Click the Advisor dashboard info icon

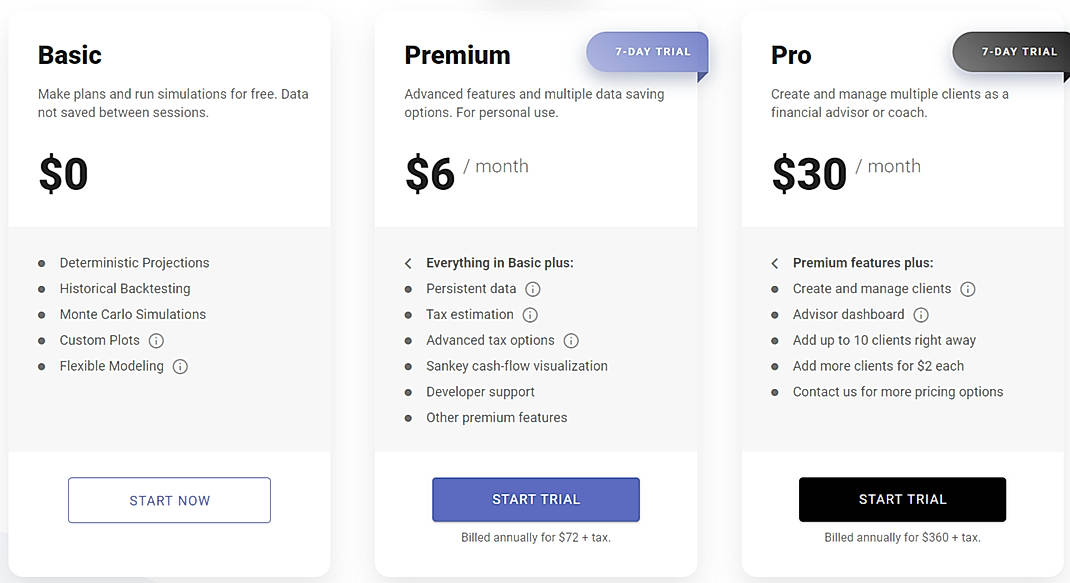[921, 314]
